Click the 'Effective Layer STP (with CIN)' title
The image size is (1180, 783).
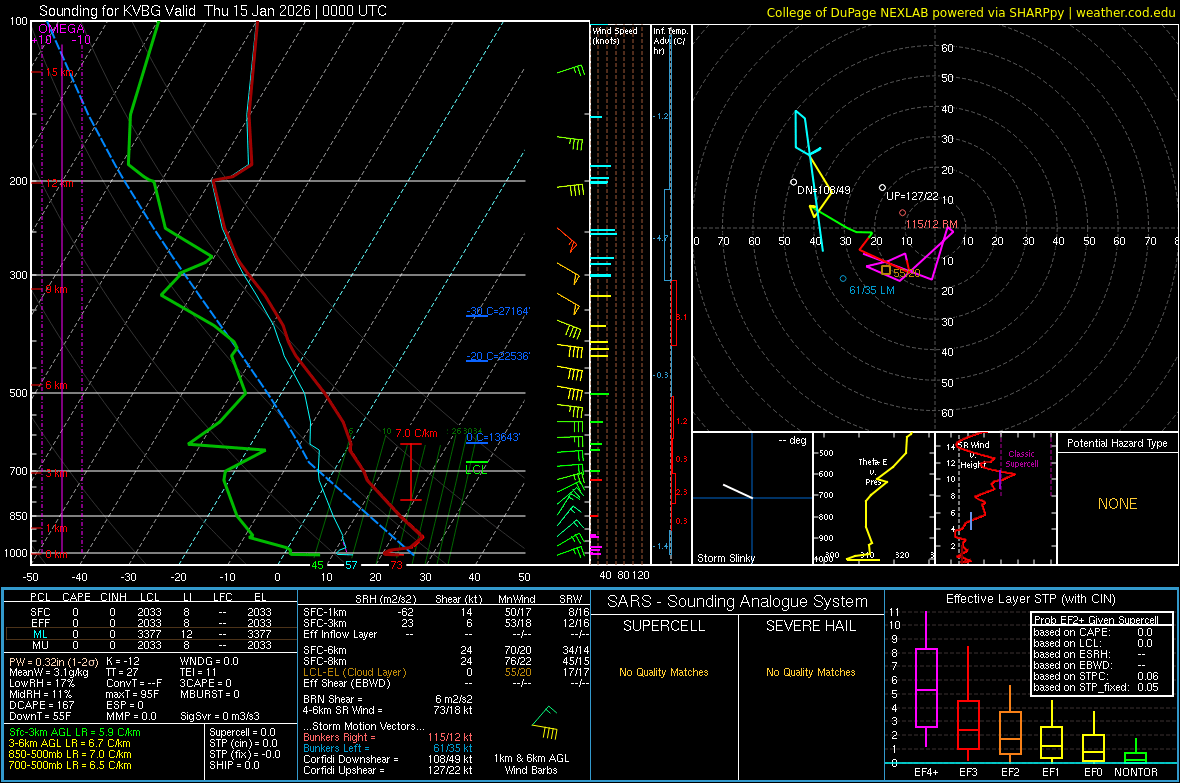pos(1030,599)
